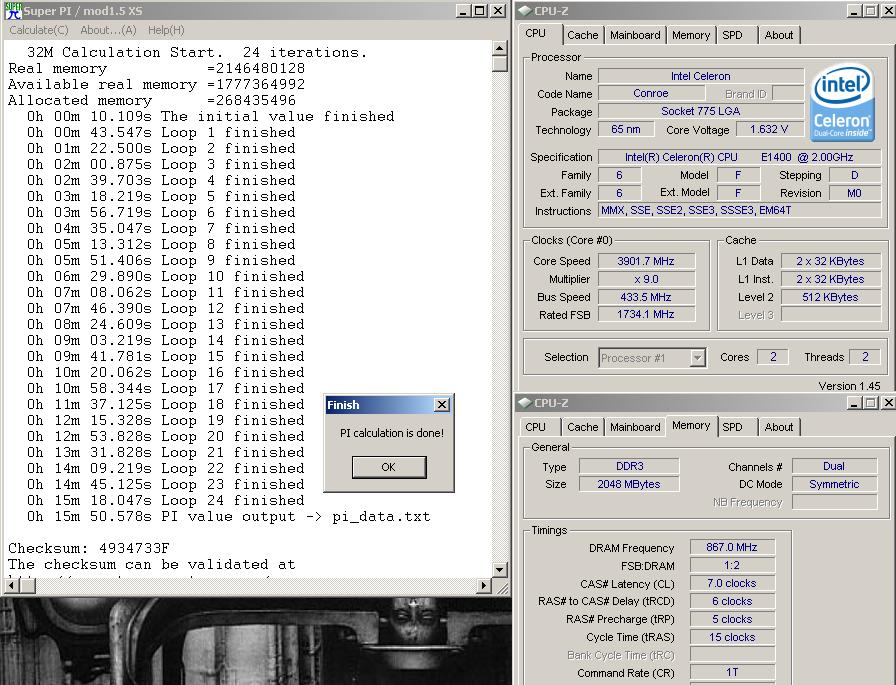Screen dimensions: 896x685
Task: Switch to About tab in lower CPU-Z
Action: [779, 427]
